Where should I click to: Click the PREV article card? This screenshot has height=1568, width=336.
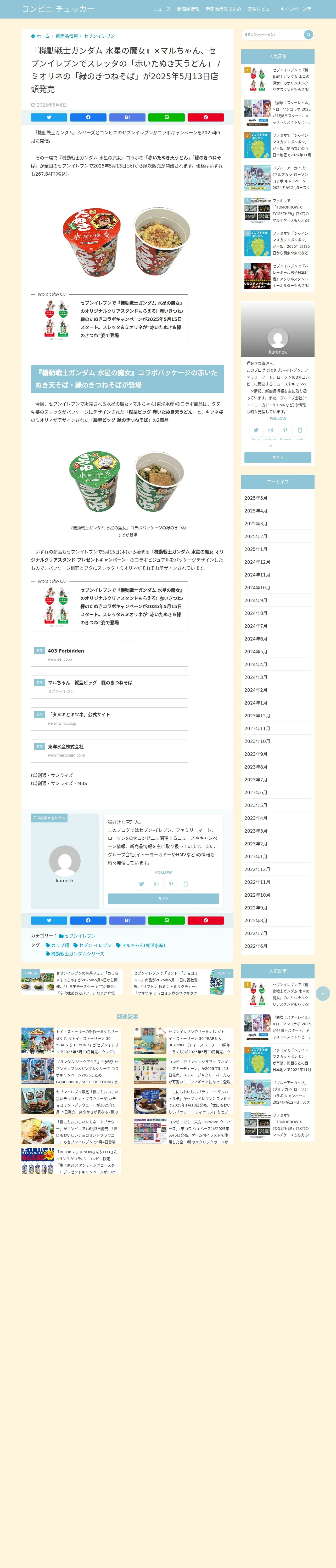point(72,982)
